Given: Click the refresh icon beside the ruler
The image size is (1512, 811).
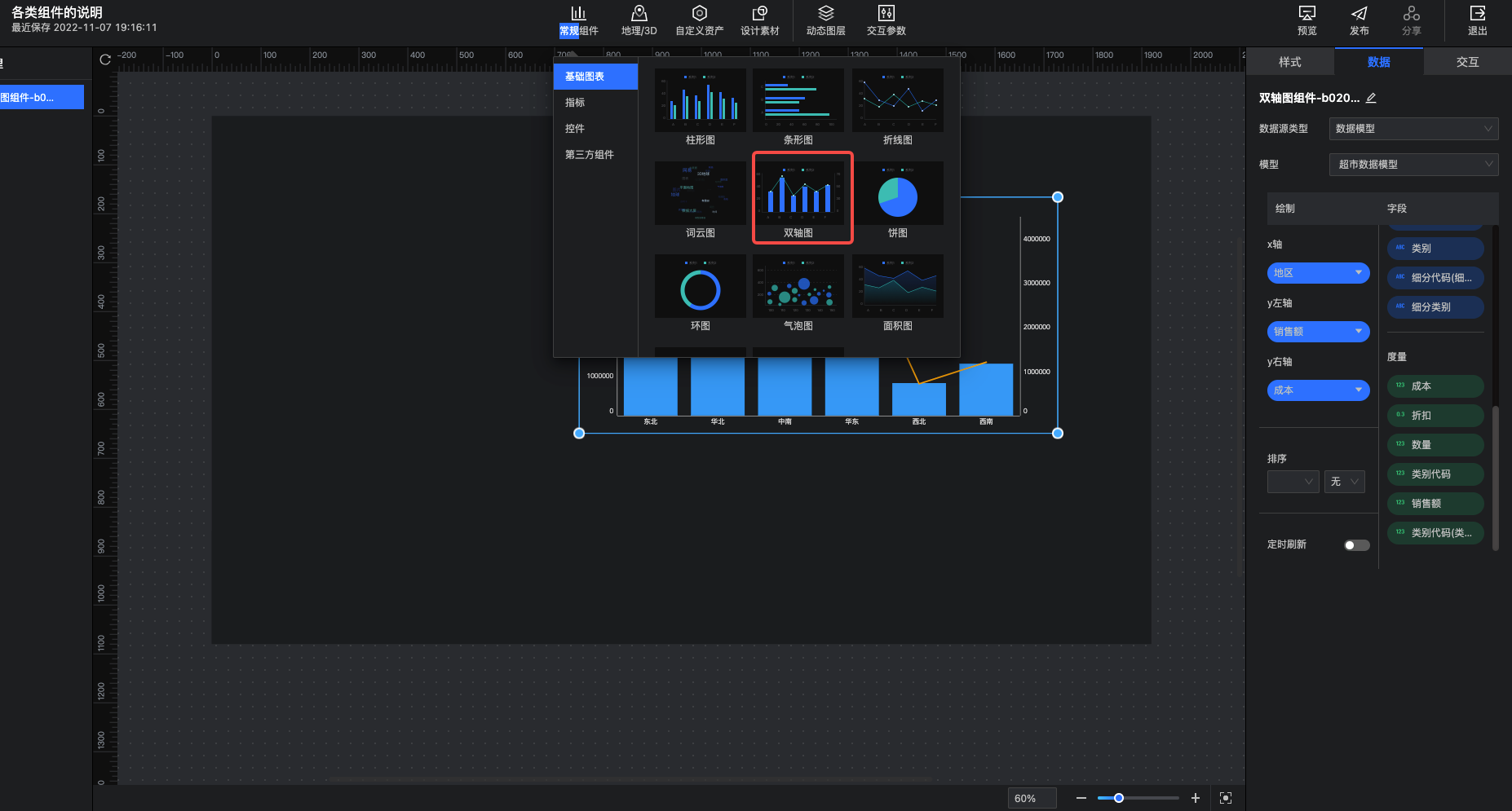Looking at the screenshot, I should 105,60.
